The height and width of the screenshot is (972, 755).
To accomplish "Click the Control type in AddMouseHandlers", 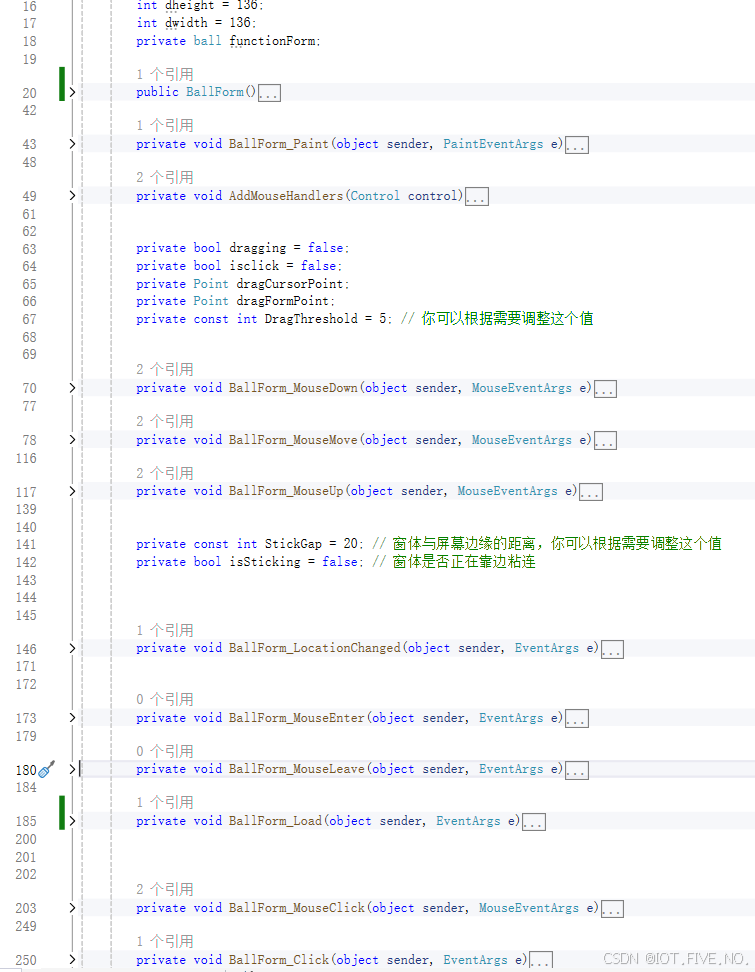I will [375, 196].
